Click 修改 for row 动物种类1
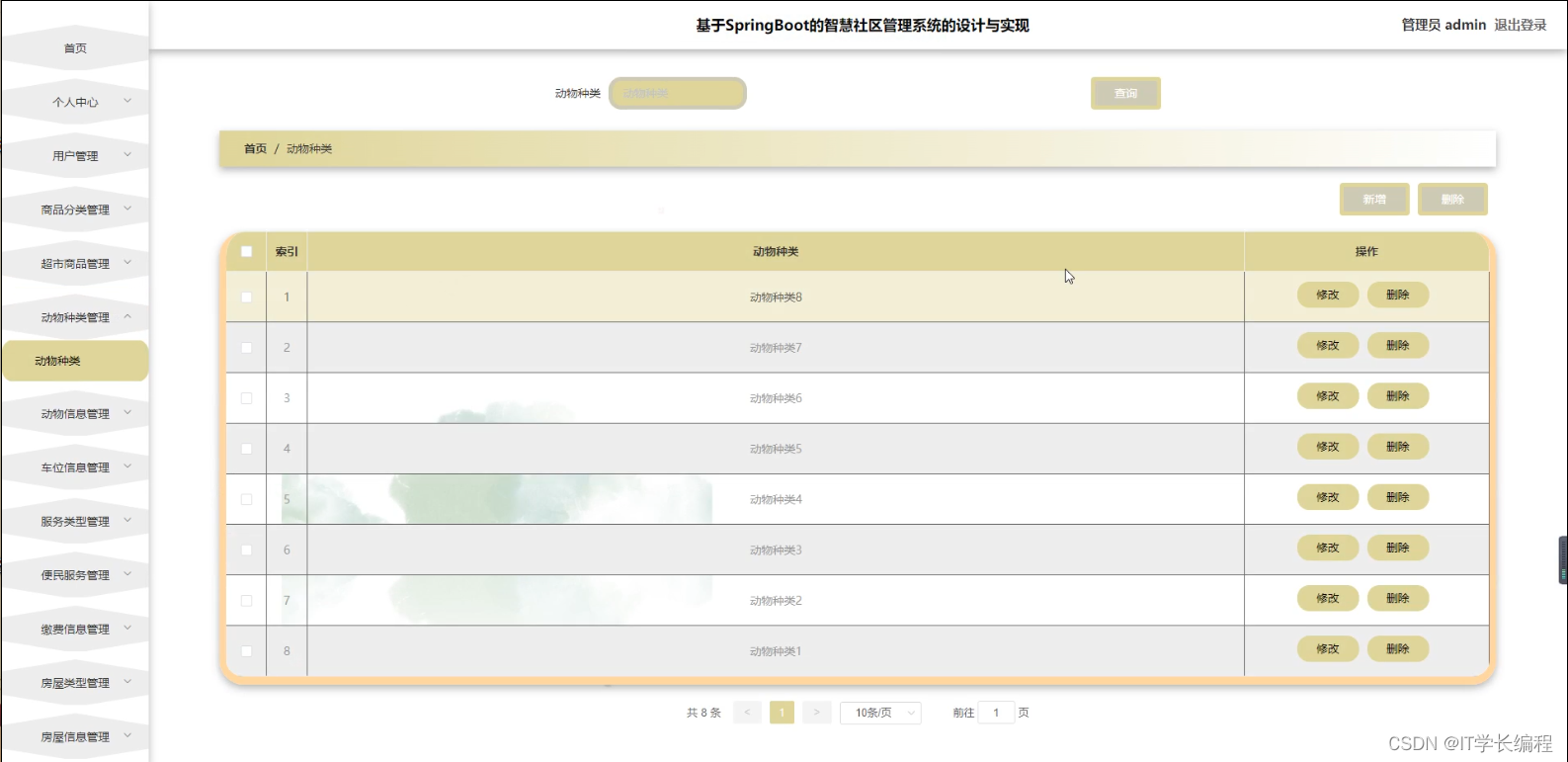 (1328, 648)
